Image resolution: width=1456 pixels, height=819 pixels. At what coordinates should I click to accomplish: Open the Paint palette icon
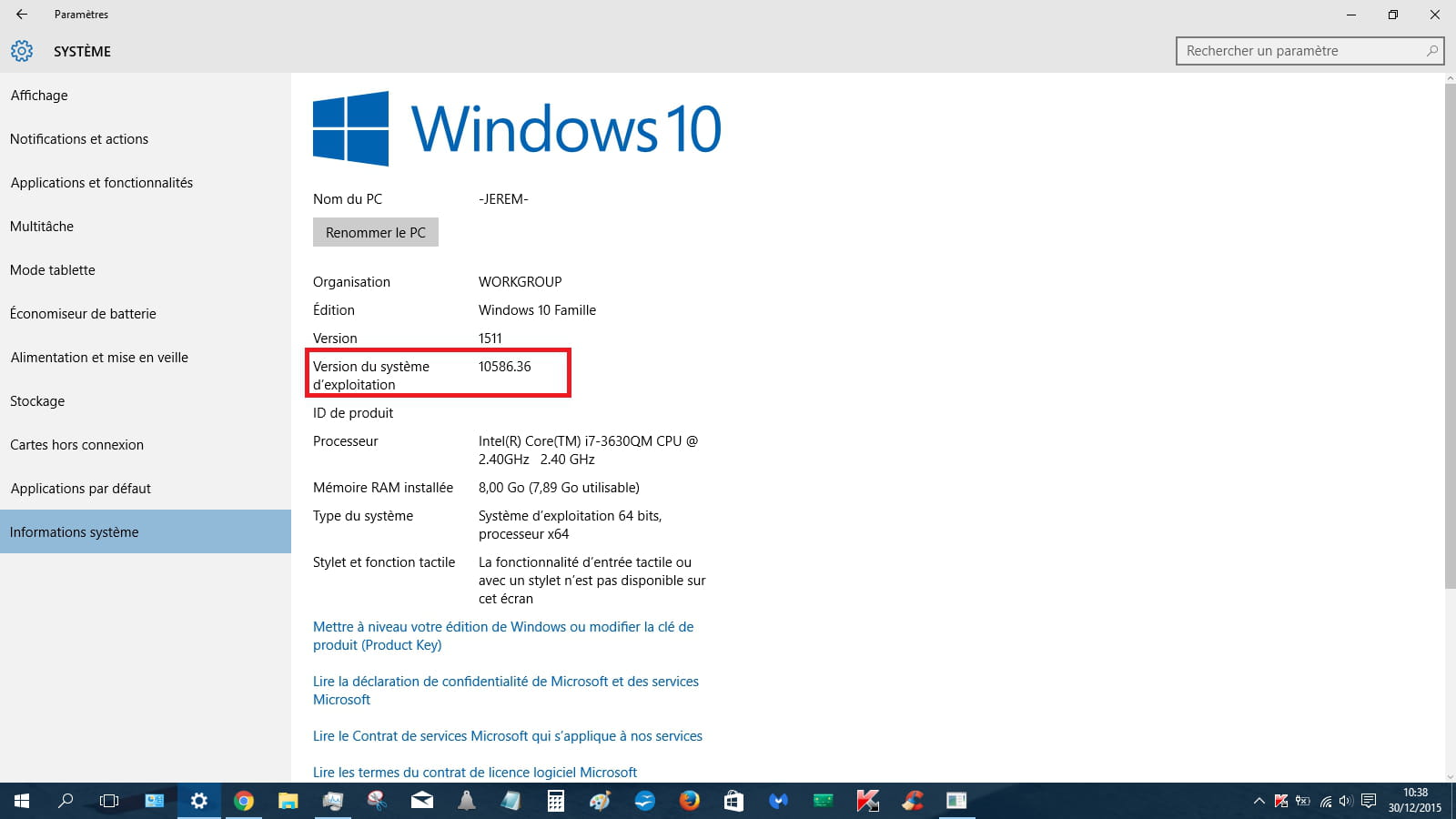pyautogui.click(x=600, y=801)
